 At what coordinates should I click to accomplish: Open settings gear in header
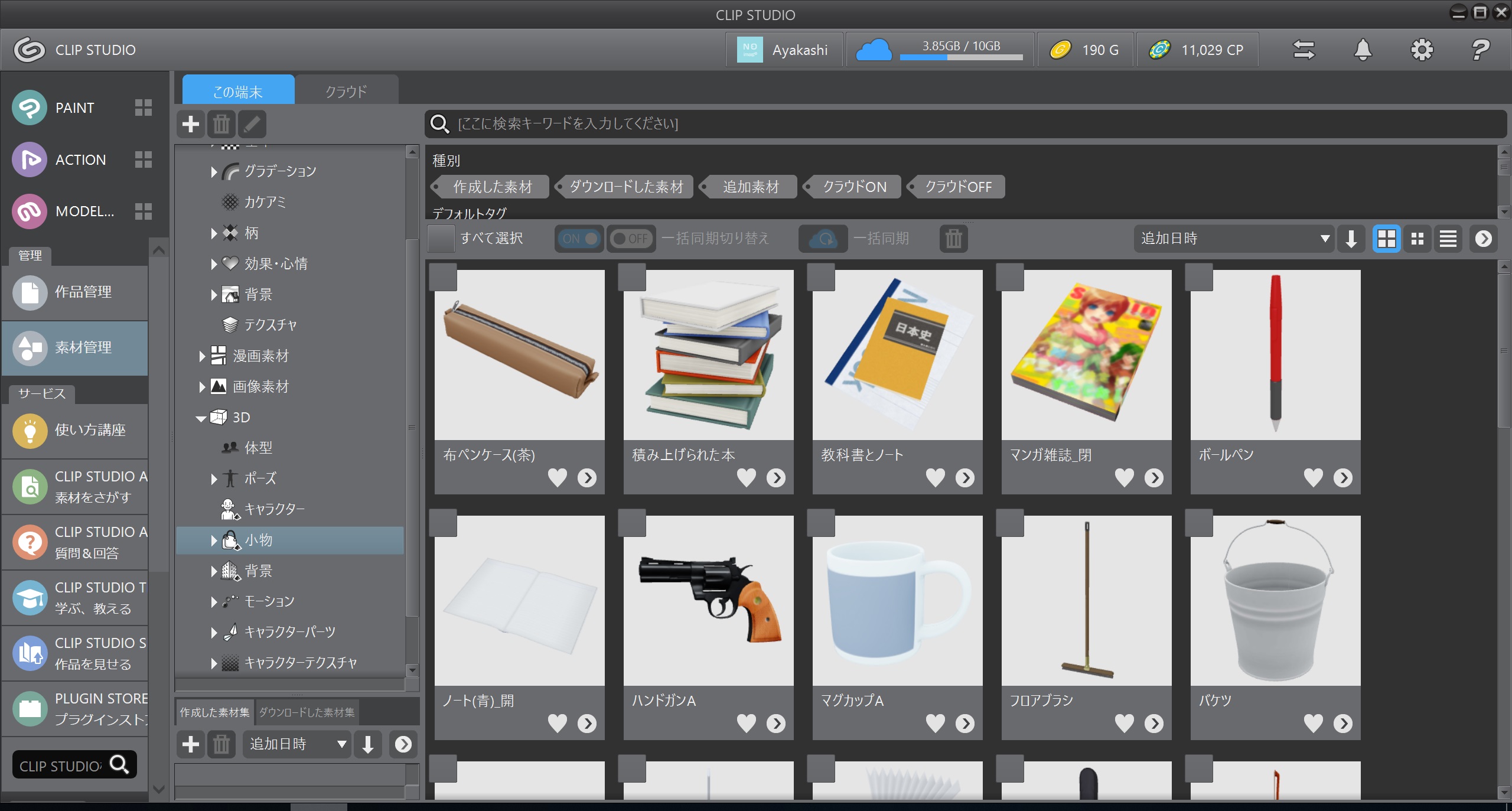pyautogui.click(x=1422, y=50)
